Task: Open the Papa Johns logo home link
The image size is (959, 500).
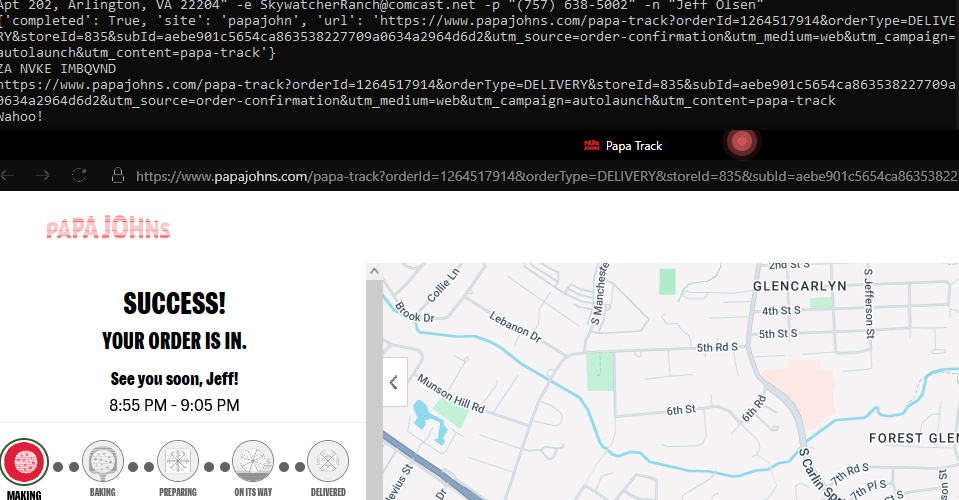Action: [108, 229]
